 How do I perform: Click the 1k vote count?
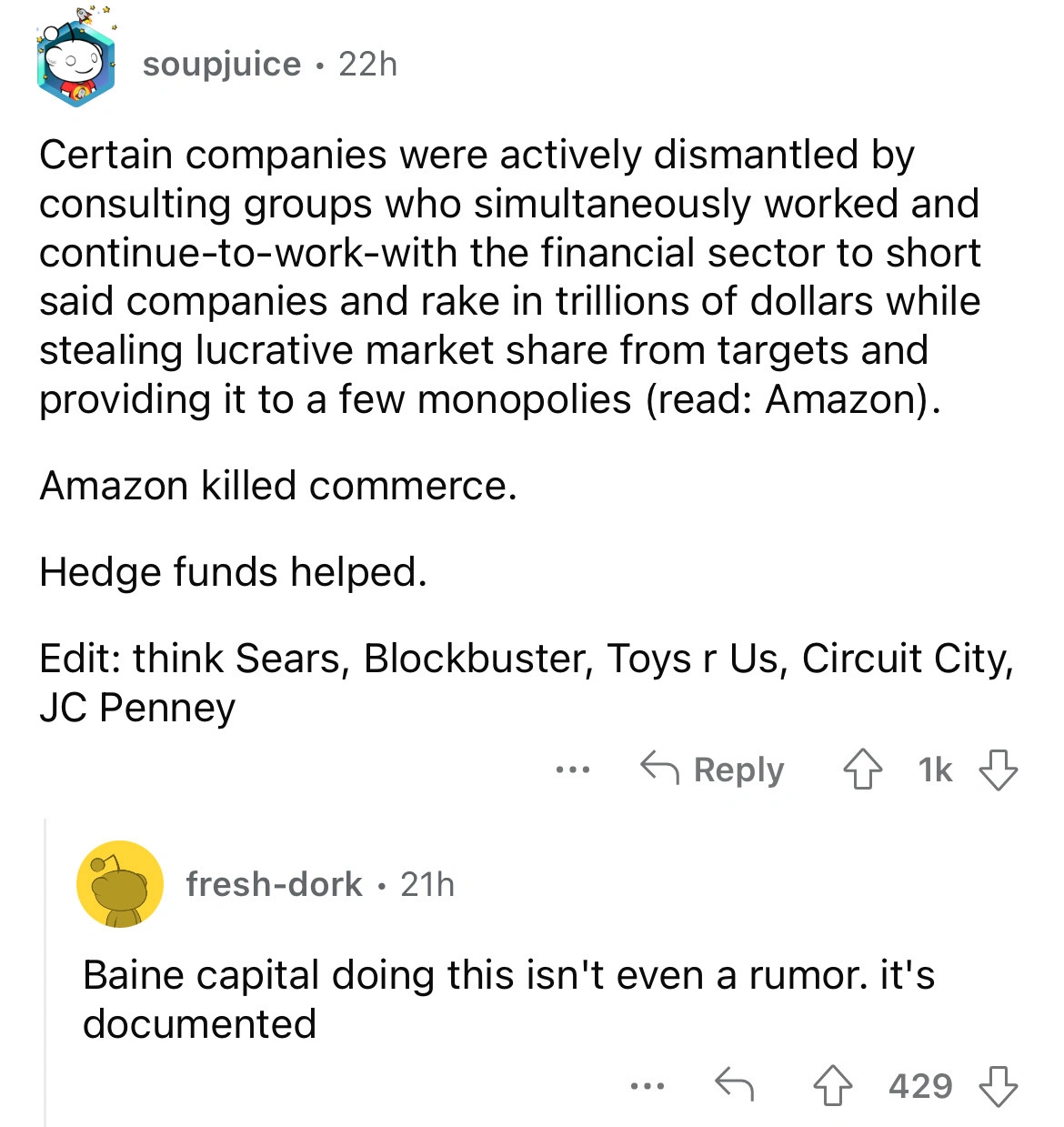click(935, 770)
